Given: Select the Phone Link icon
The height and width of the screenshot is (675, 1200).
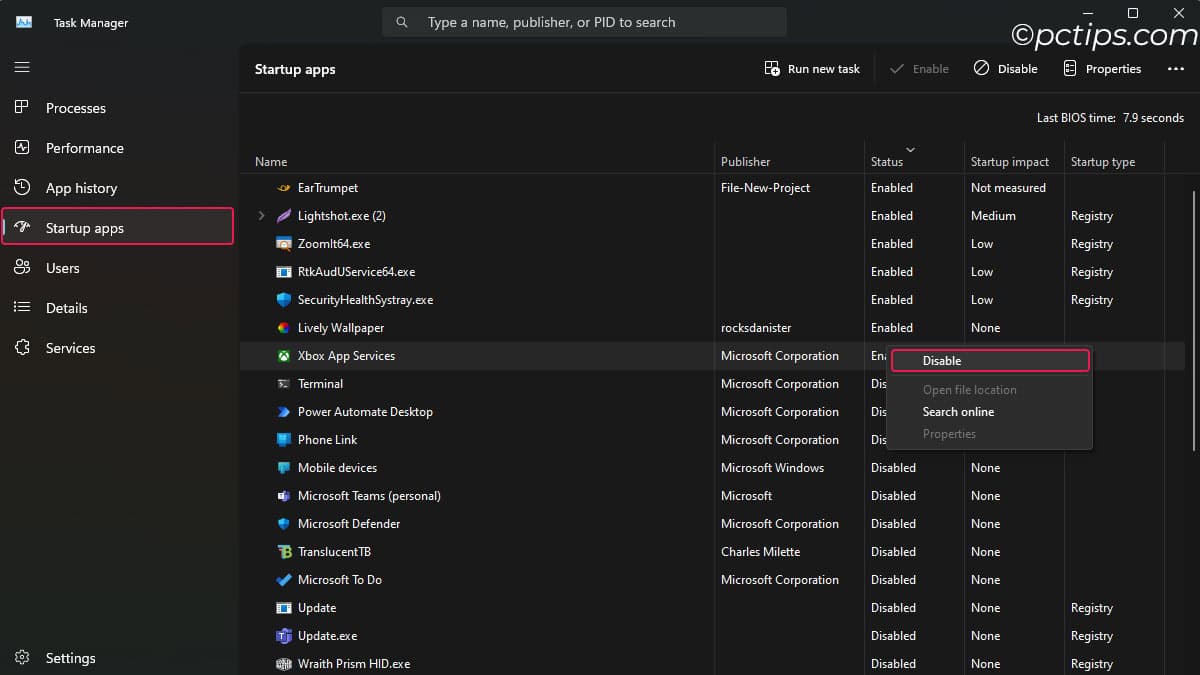Looking at the screenshot, I should [283, 440].
